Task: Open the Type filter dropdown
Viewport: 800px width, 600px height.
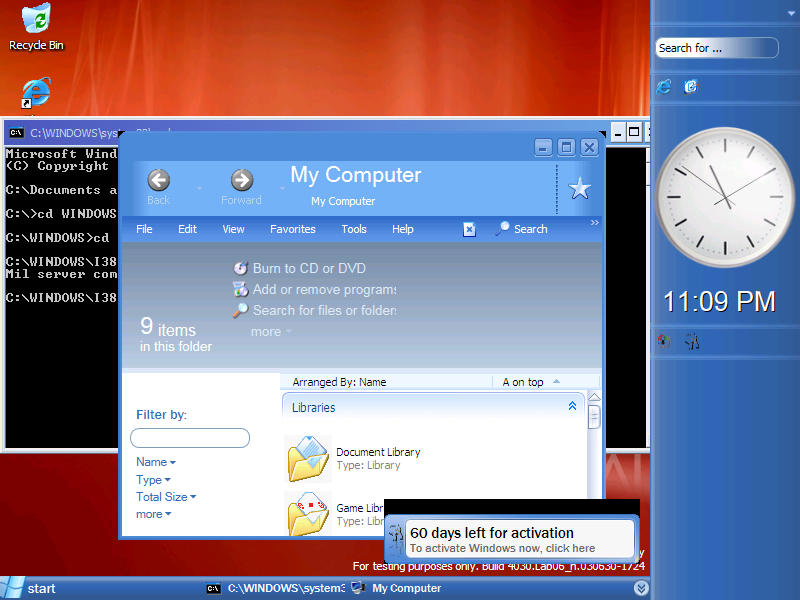Action: tap(153, 480)
